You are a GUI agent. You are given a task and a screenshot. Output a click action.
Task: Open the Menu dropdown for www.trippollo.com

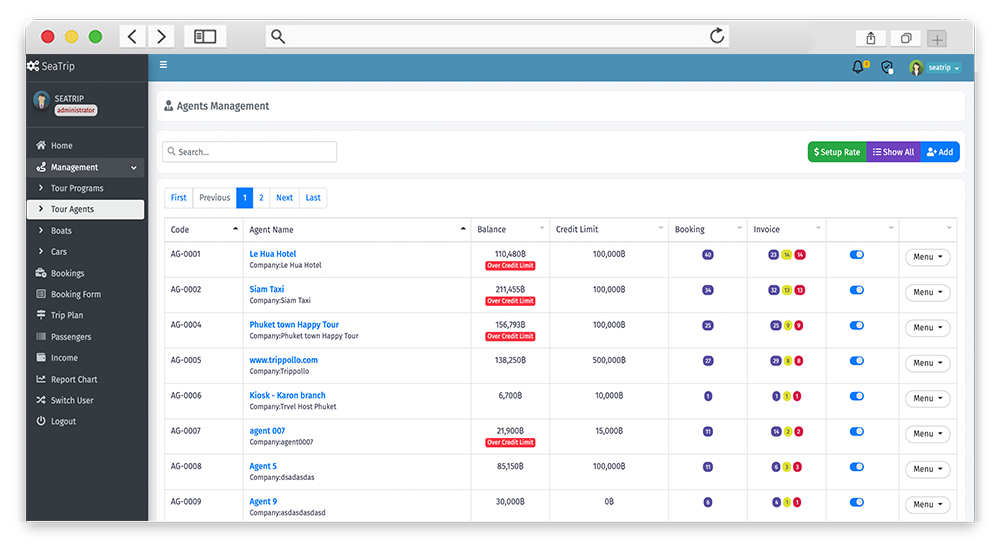(x=927, y=363)
